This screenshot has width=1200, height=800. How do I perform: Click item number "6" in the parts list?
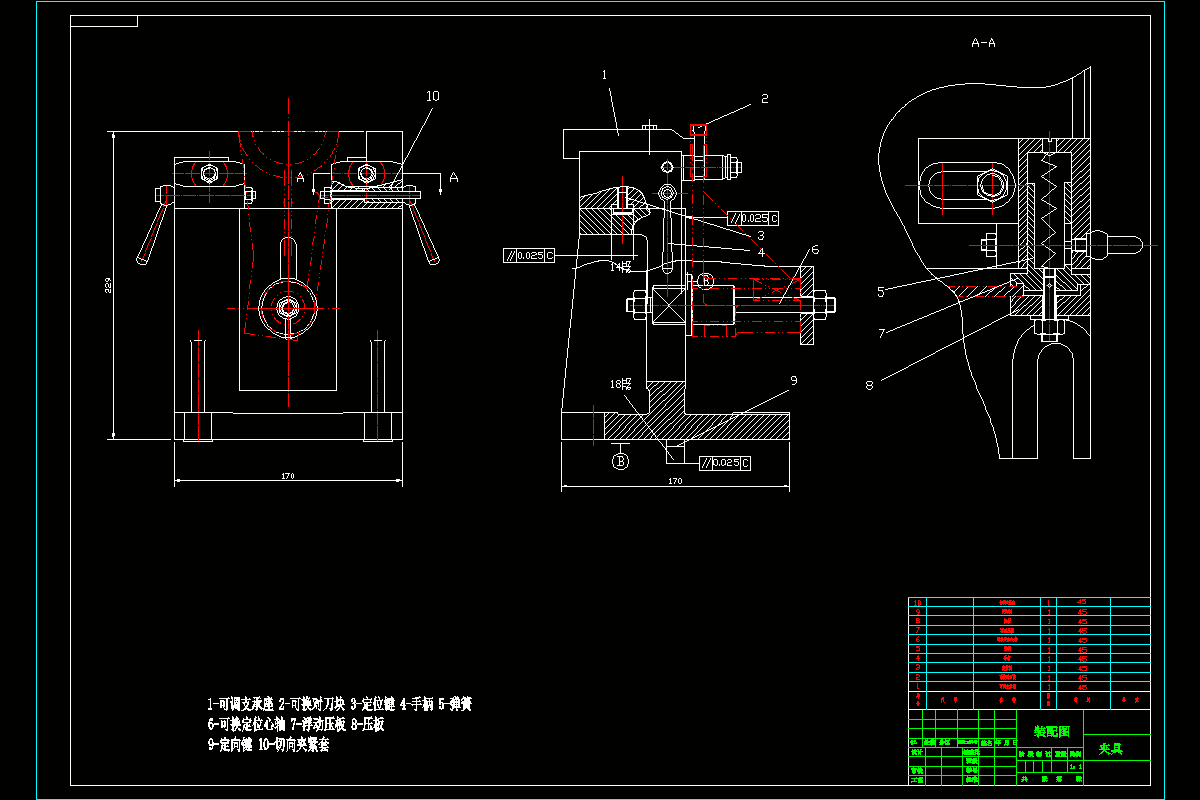tap(917, 639)
